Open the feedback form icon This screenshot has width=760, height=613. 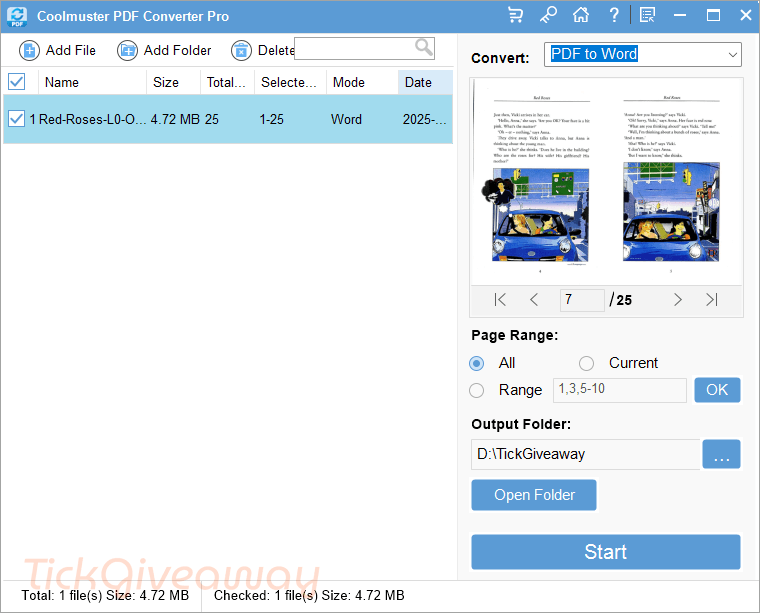647,16
